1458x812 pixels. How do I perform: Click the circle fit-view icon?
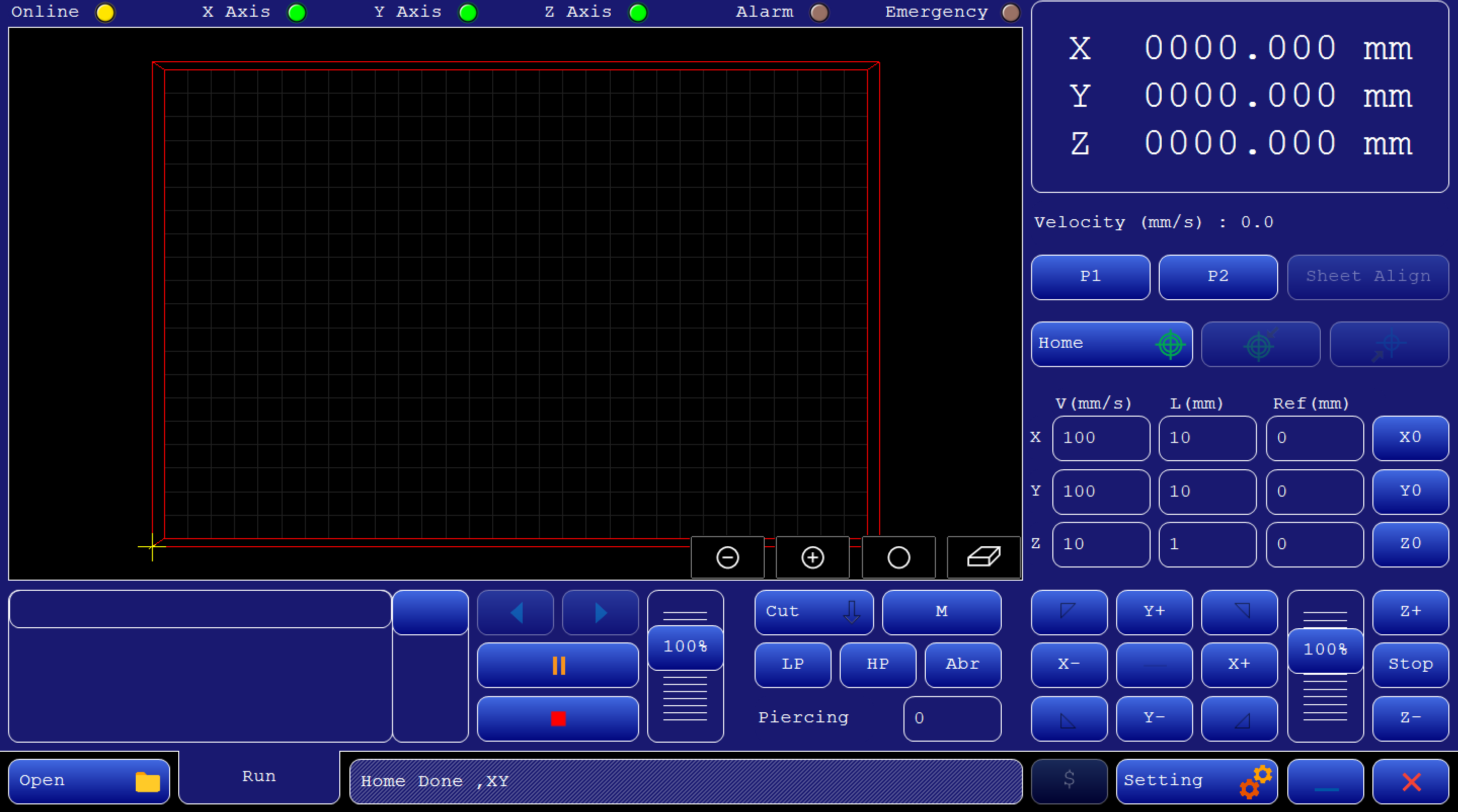(x=898, y=557)
